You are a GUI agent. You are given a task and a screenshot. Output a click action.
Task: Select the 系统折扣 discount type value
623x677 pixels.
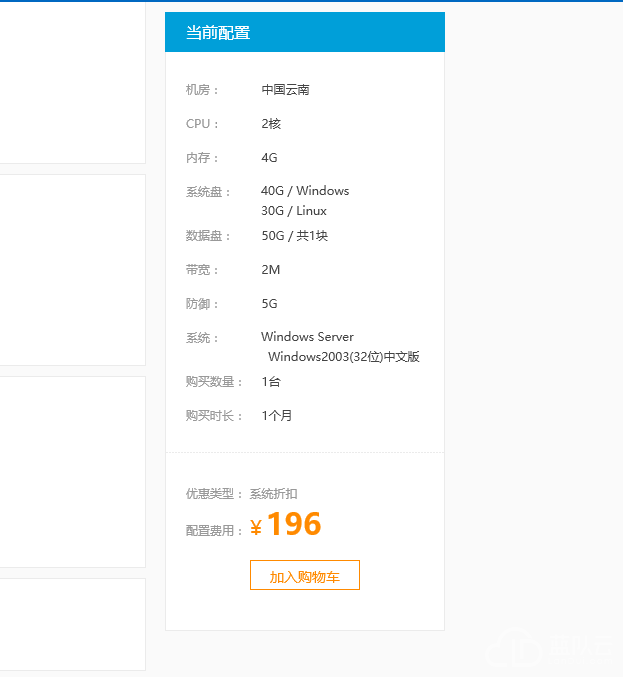(x=274, y=494)
